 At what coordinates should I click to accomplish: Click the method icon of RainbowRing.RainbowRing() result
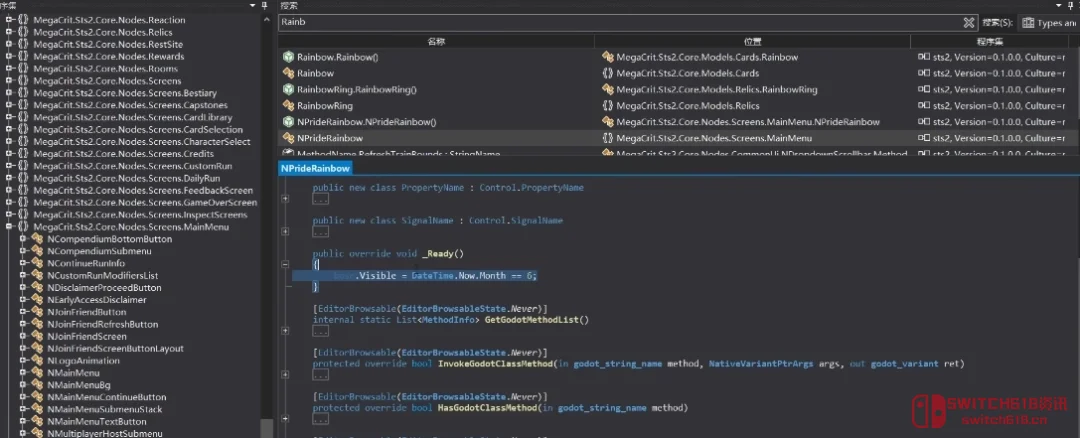point(289,90)
